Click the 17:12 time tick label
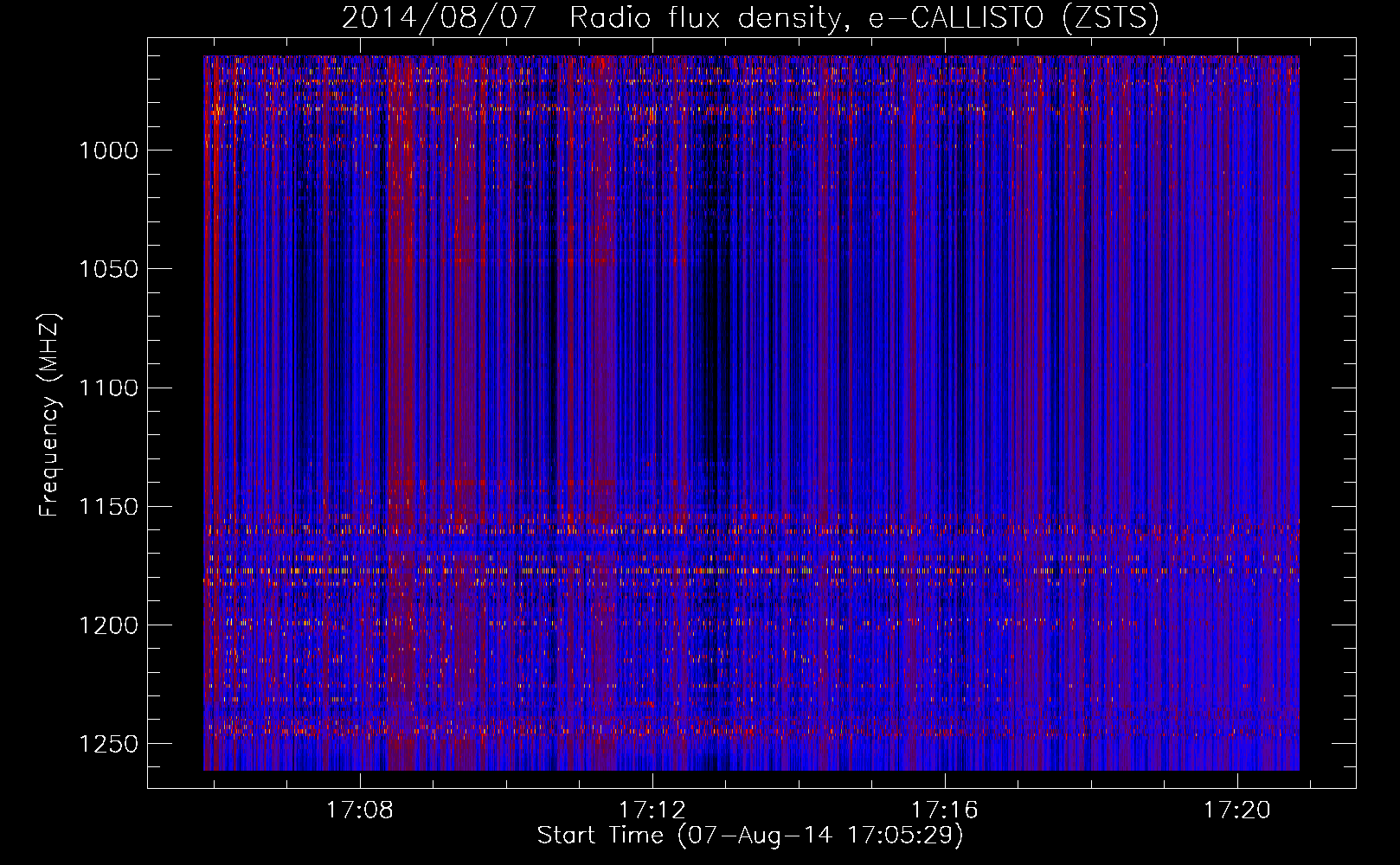 [x=652, y=810]
